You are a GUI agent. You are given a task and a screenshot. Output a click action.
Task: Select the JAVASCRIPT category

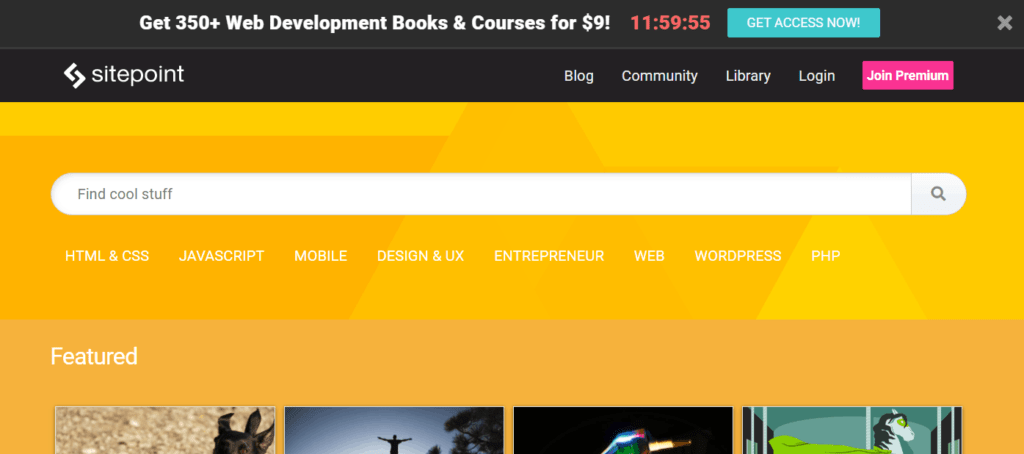point(221,256)
